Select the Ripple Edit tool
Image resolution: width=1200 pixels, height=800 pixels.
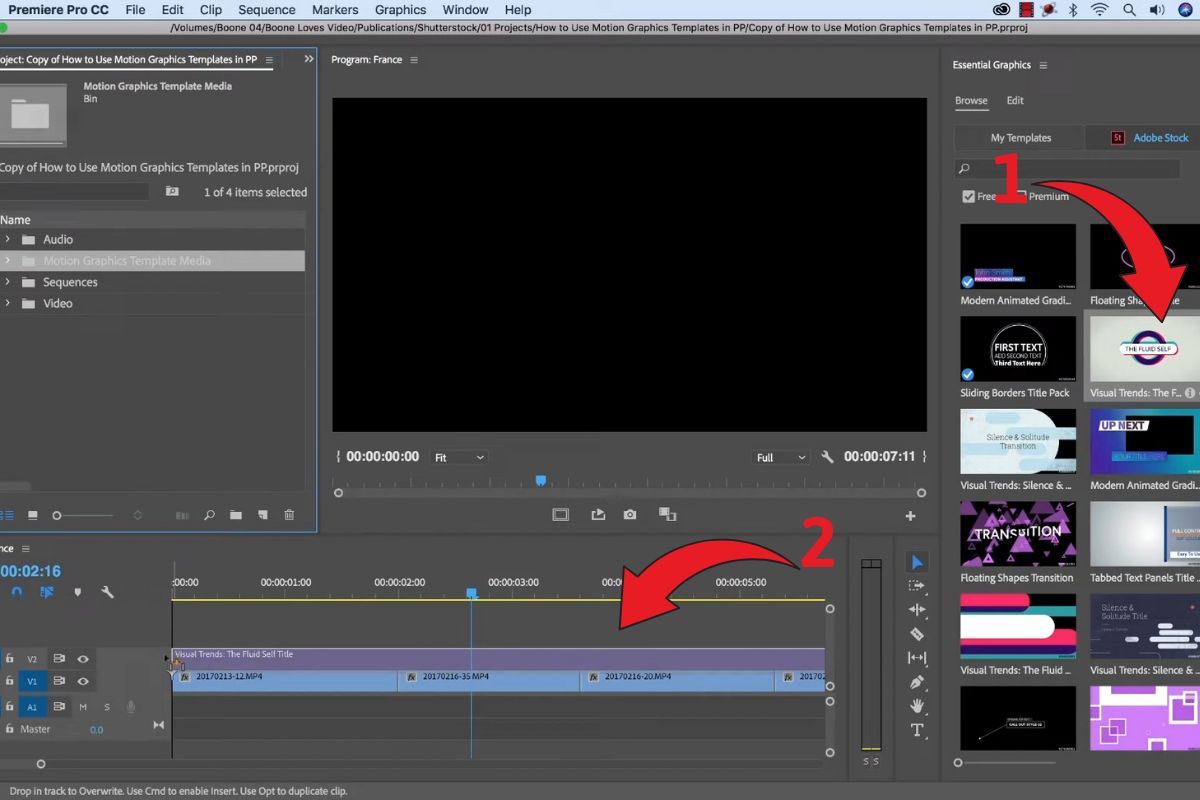917,610
